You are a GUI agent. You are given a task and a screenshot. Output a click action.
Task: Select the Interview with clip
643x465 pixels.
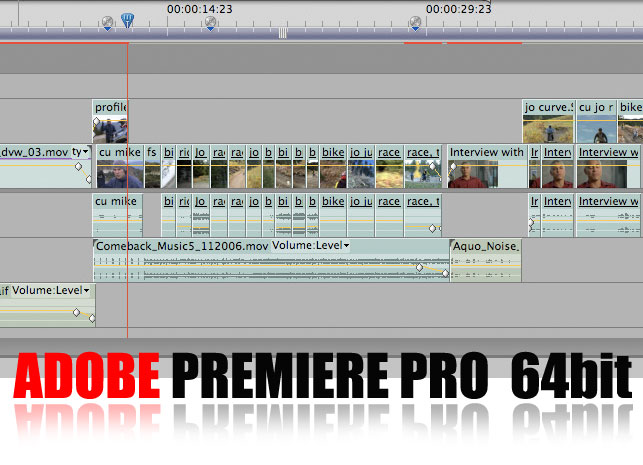[x=487, y=166]
